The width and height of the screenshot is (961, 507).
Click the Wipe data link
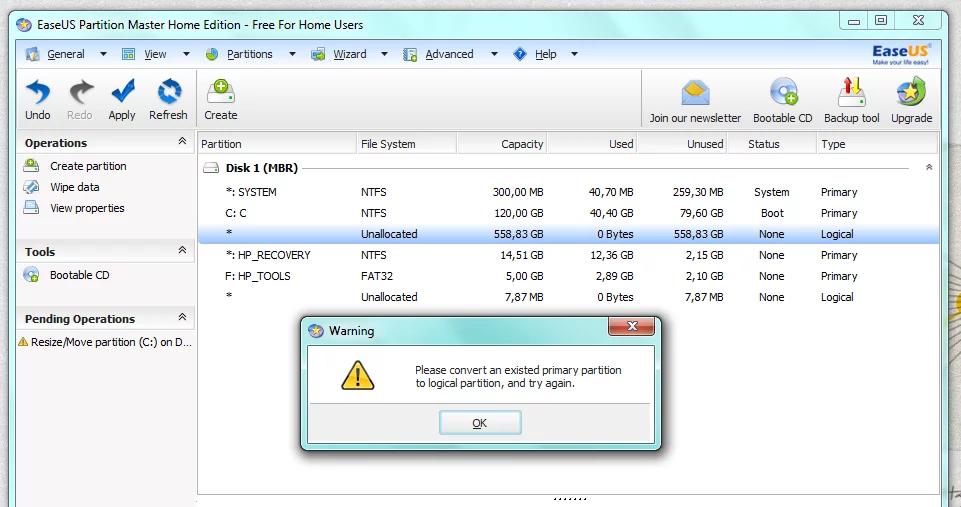pos(75,187)
